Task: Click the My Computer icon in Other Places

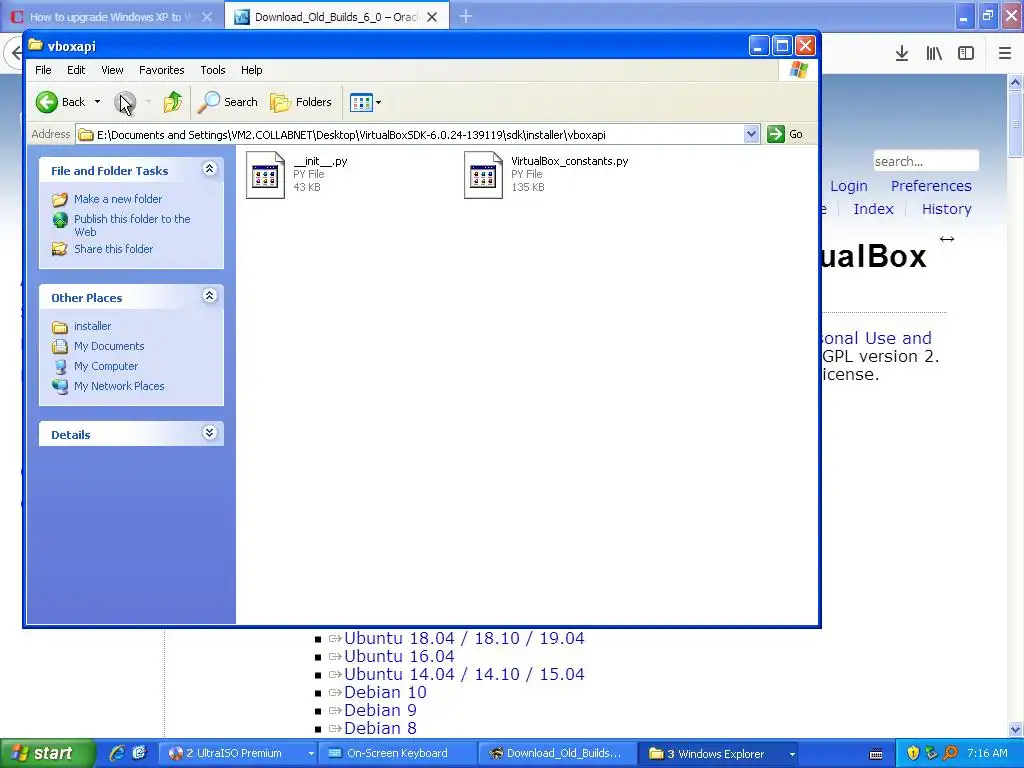Action: click(60, 366)
